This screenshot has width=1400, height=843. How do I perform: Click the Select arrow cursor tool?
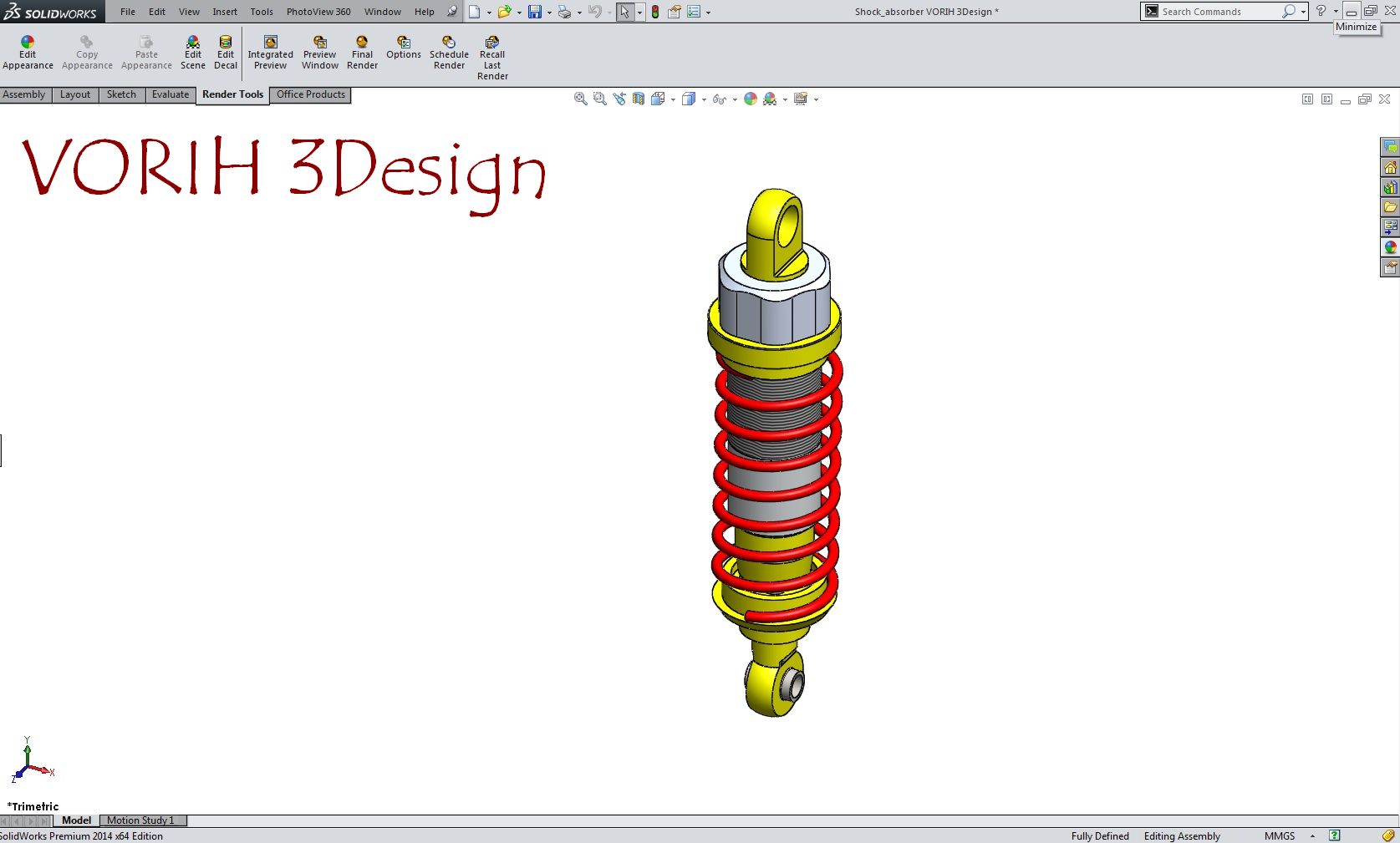[625, 12]
